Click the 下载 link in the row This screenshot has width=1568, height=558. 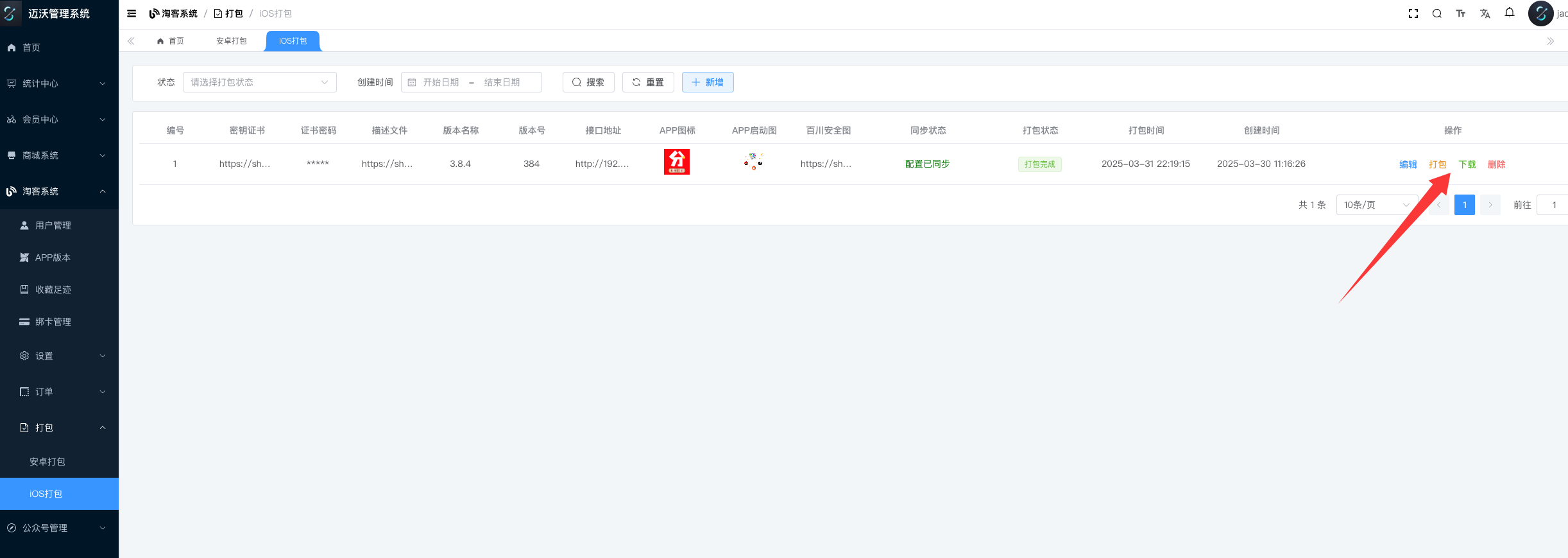click(1467, 164)
